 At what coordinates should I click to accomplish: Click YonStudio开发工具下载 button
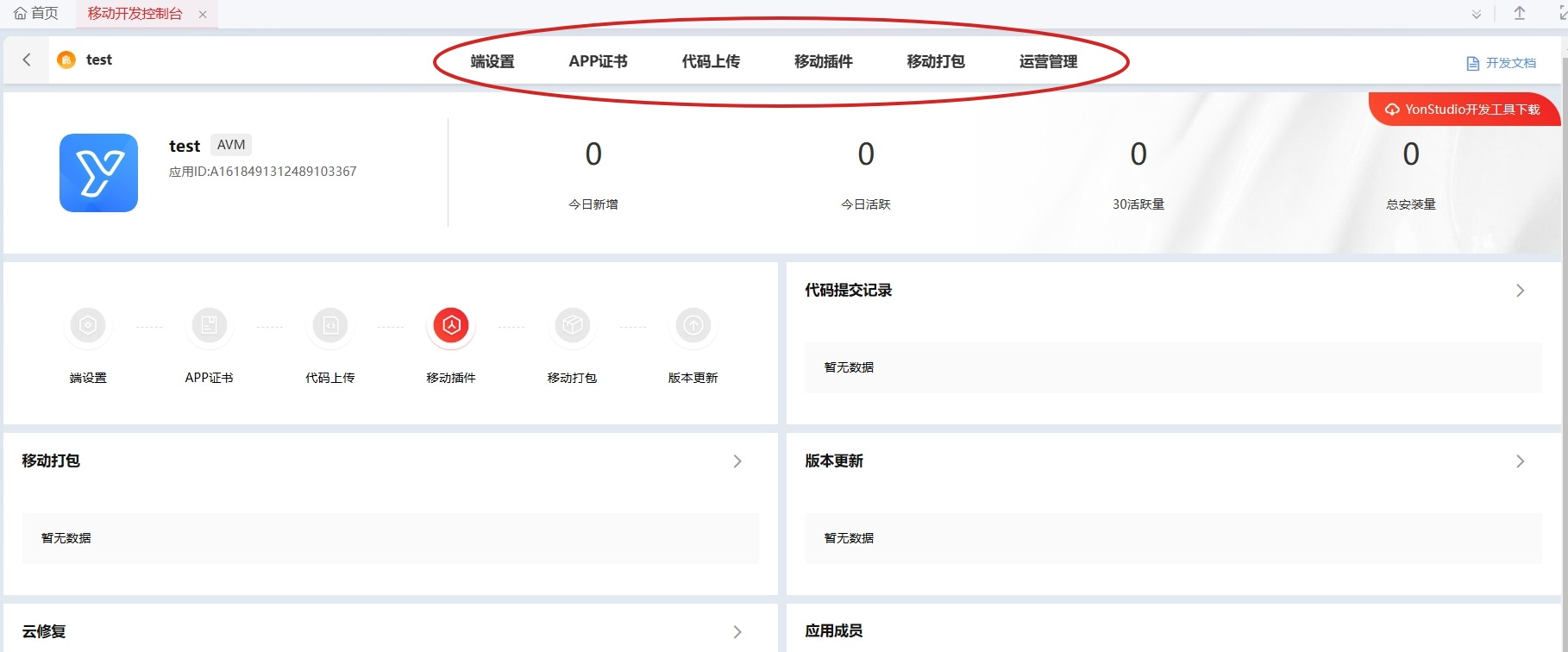point(1464,110)
